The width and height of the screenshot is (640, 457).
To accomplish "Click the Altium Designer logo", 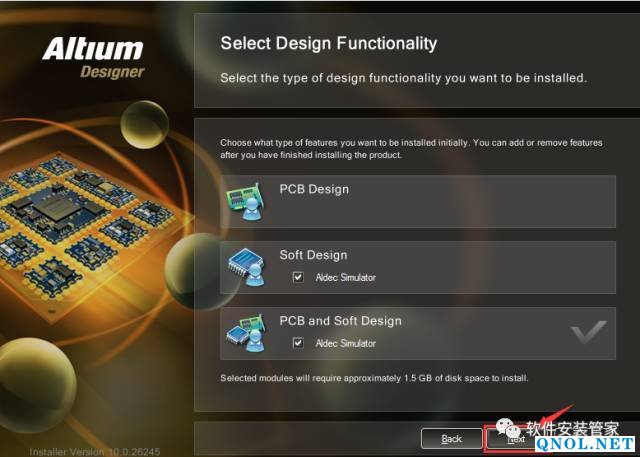I will pyautogui.click(x=93, y=58).
